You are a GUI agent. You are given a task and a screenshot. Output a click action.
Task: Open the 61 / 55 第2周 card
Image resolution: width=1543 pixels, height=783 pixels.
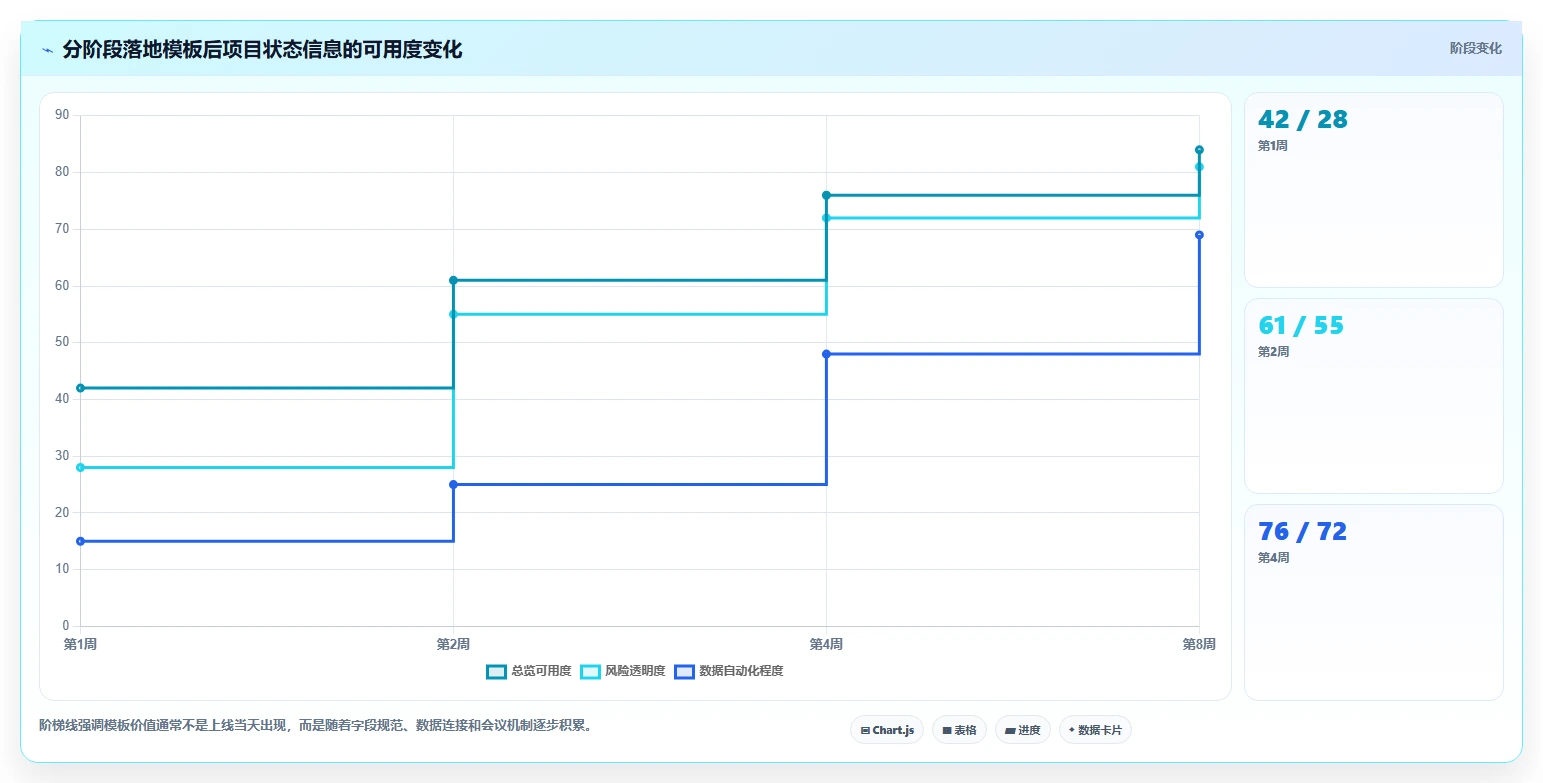click(x=1373, y=396)
